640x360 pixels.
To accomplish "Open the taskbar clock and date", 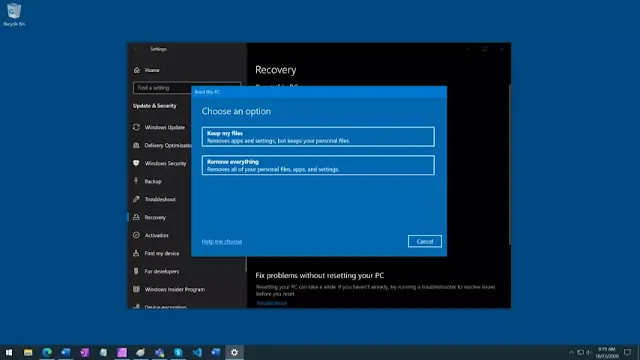I will [x=607, y=353].
